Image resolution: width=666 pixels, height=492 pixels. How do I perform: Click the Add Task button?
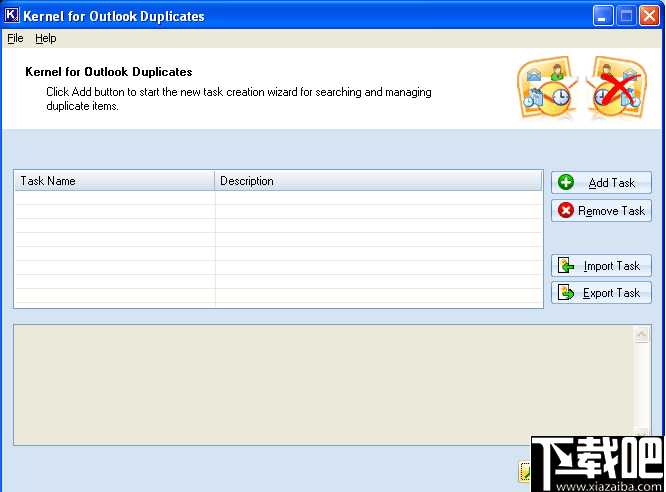tap(601, 183)
